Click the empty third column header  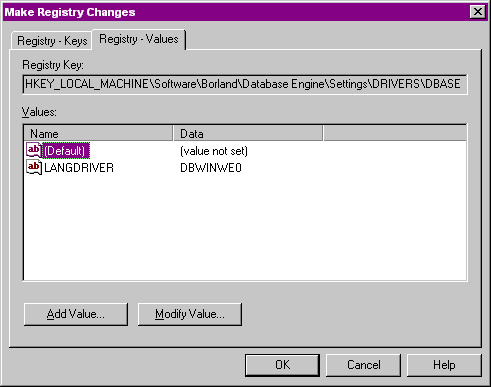point(395,133)
